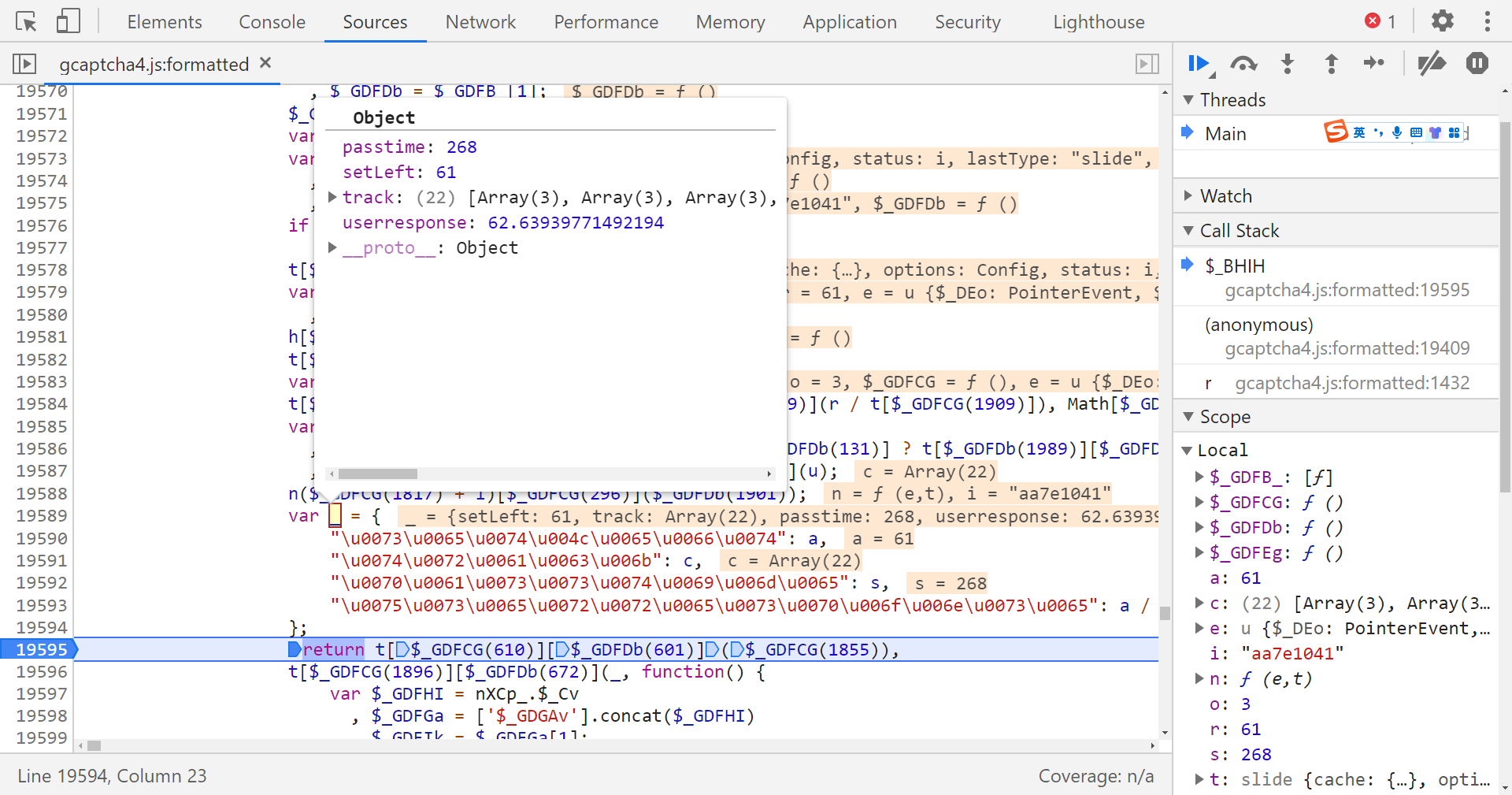Toggle pause on exceptions
The height and width of the screenshot is (795, 1512).
[x=1477, y=63]
